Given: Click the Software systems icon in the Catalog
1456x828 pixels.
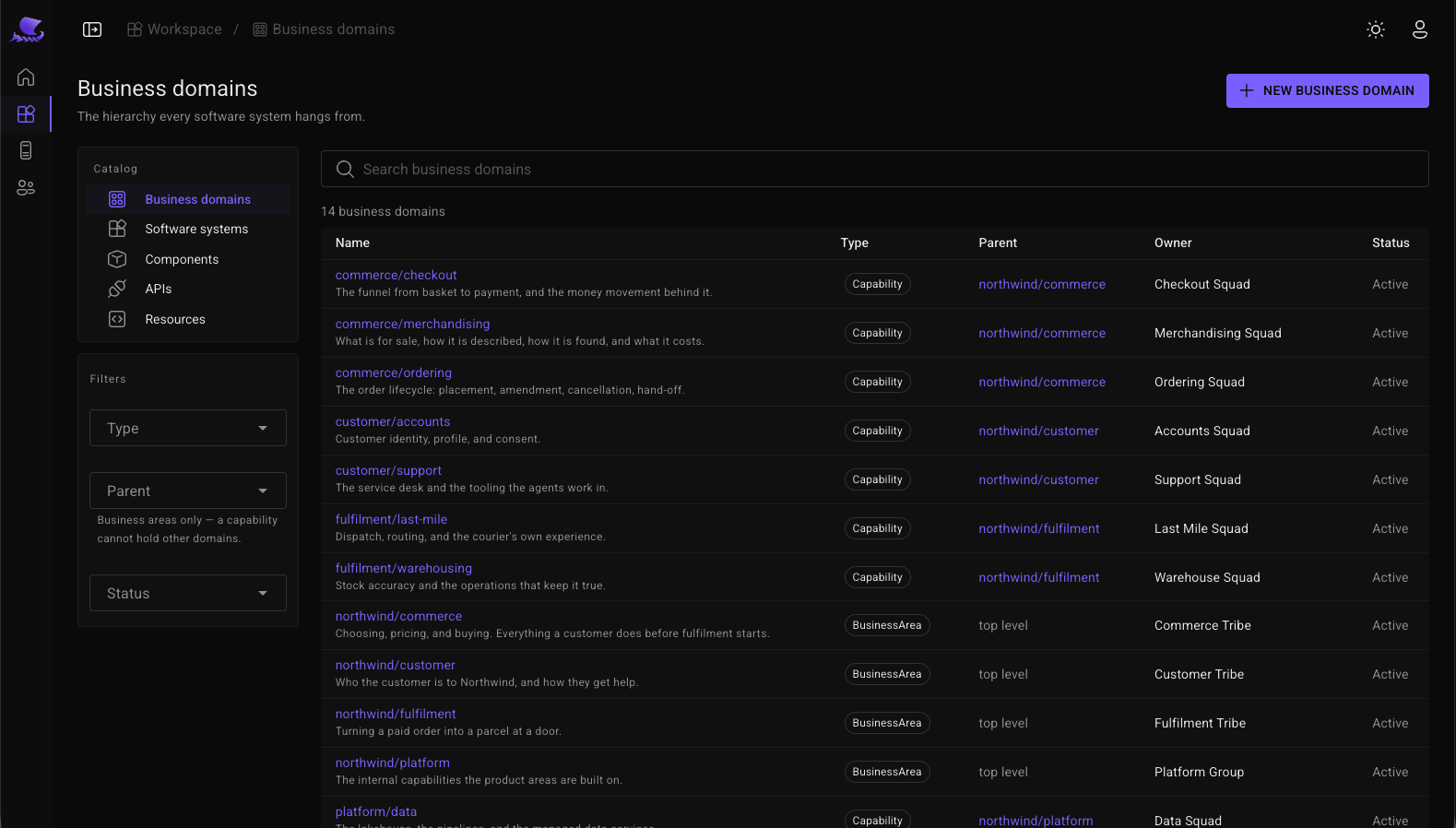Looking at the screenshot, I should (x=117, y=229).
